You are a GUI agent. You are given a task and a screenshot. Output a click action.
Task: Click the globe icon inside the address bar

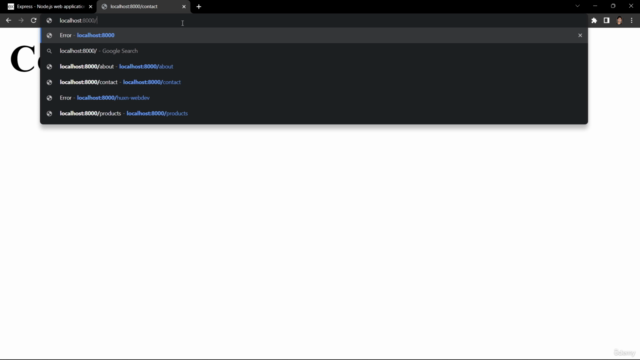pyautogui.click(x=49, y=20)
